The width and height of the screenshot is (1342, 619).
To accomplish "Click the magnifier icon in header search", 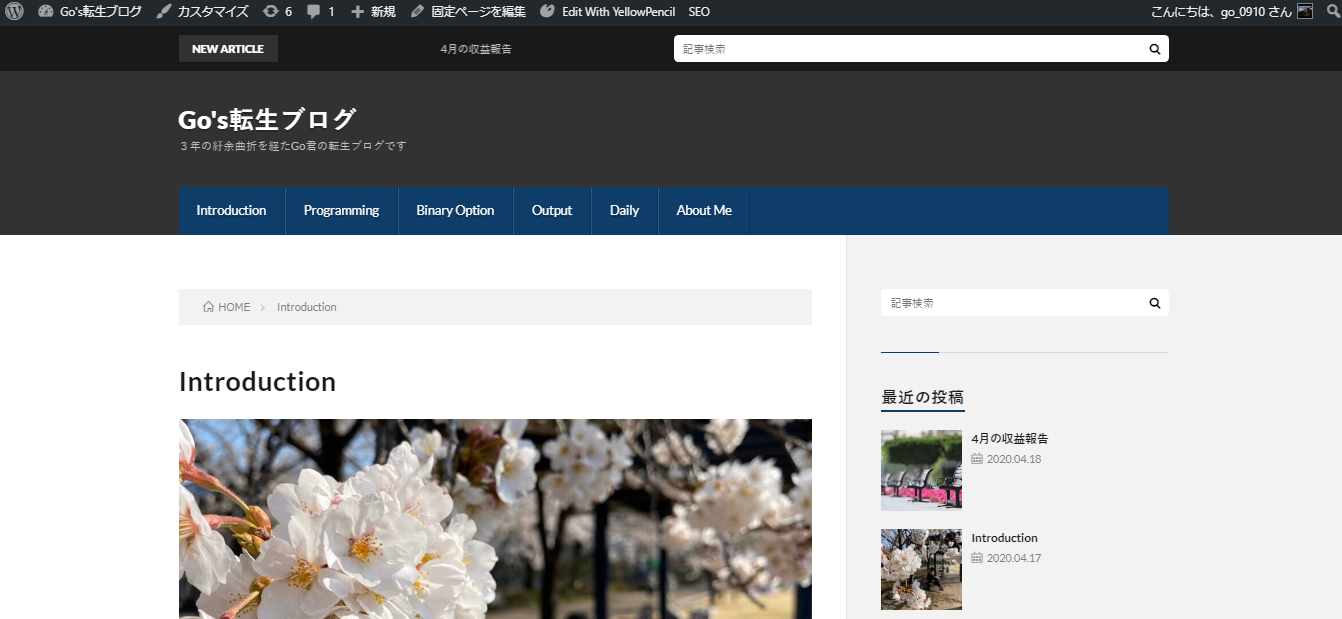I will [x=1154, y=49].
